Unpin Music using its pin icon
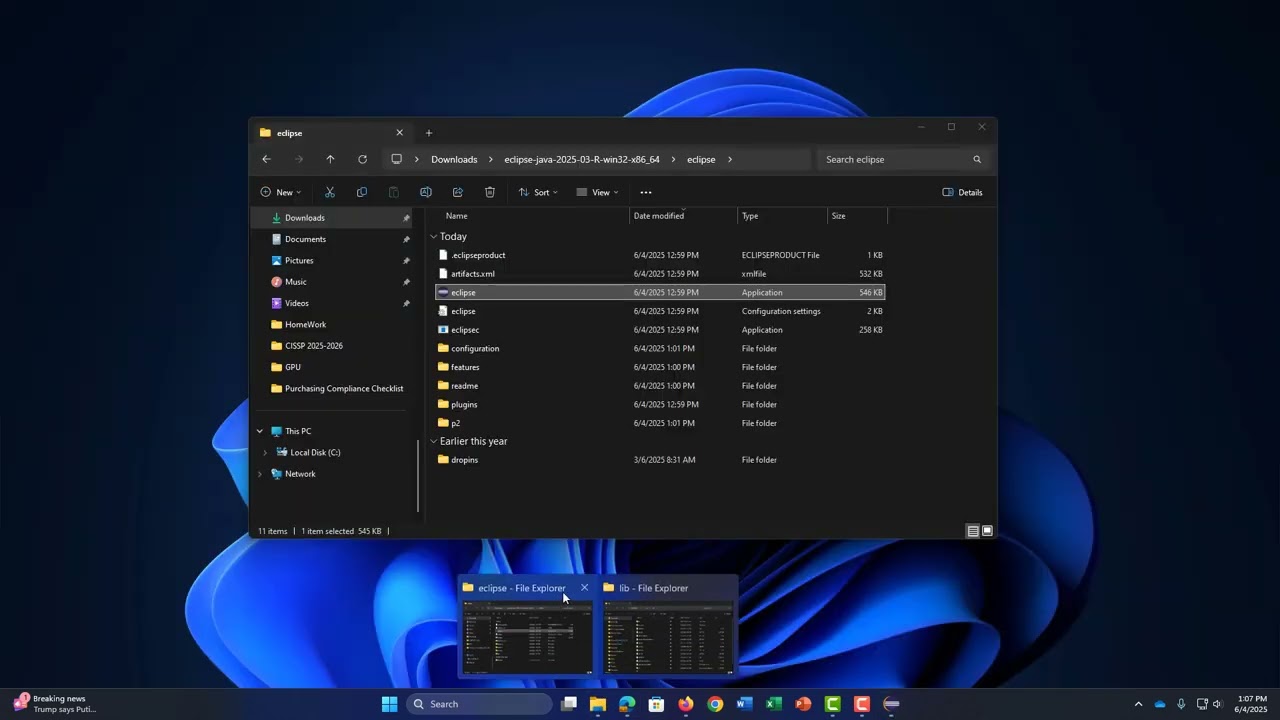This screenshot has height=720, width=1280. pyautogui.click(x=406, y=282)
